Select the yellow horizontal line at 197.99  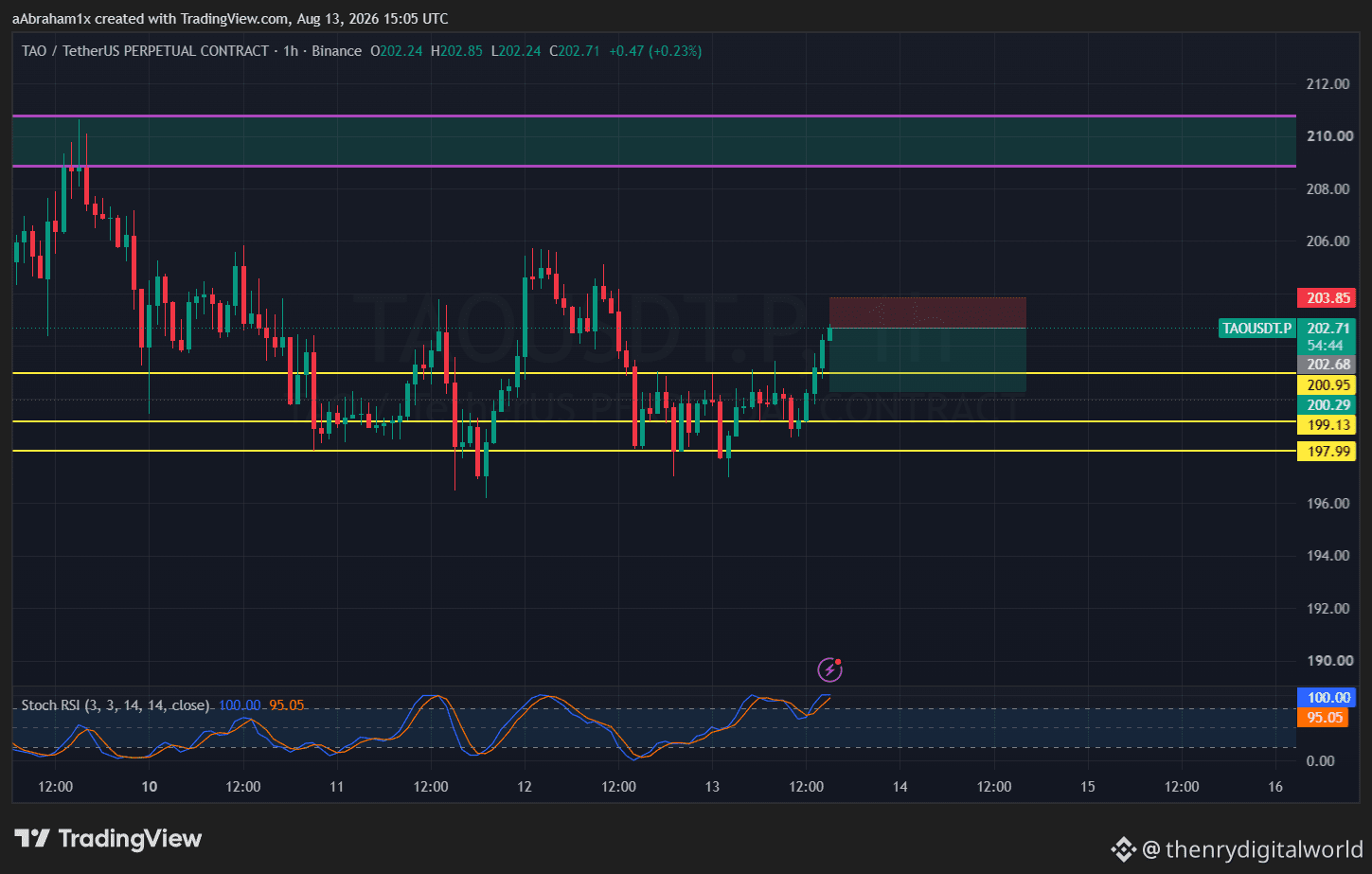(653, 451)
